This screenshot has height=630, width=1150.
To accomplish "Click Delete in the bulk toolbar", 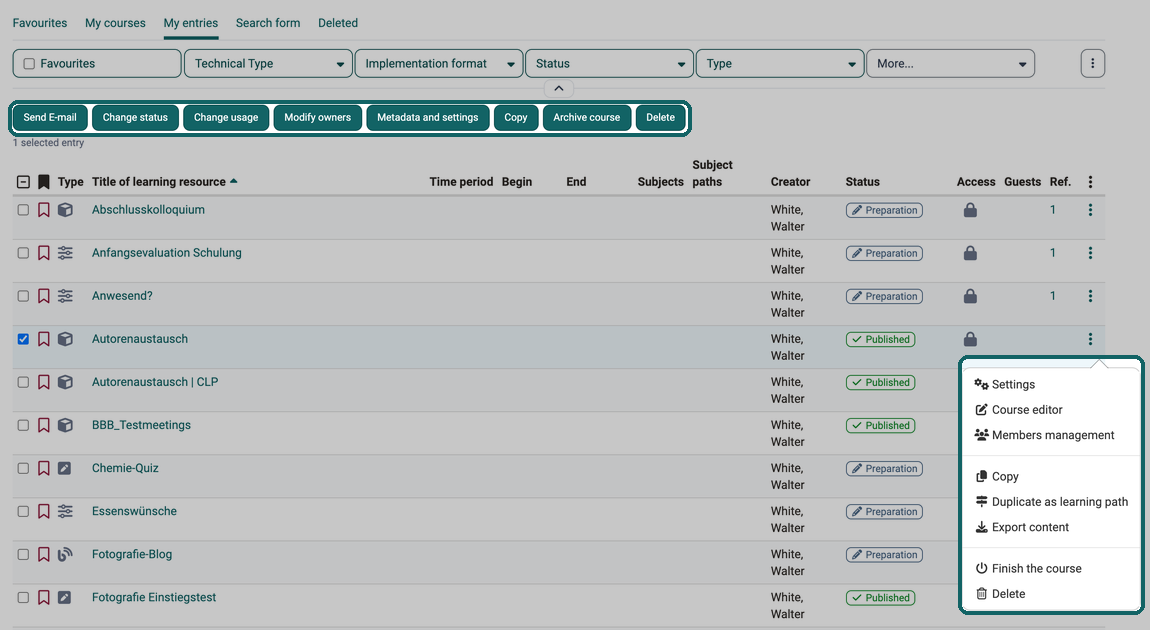I will 660,117.
